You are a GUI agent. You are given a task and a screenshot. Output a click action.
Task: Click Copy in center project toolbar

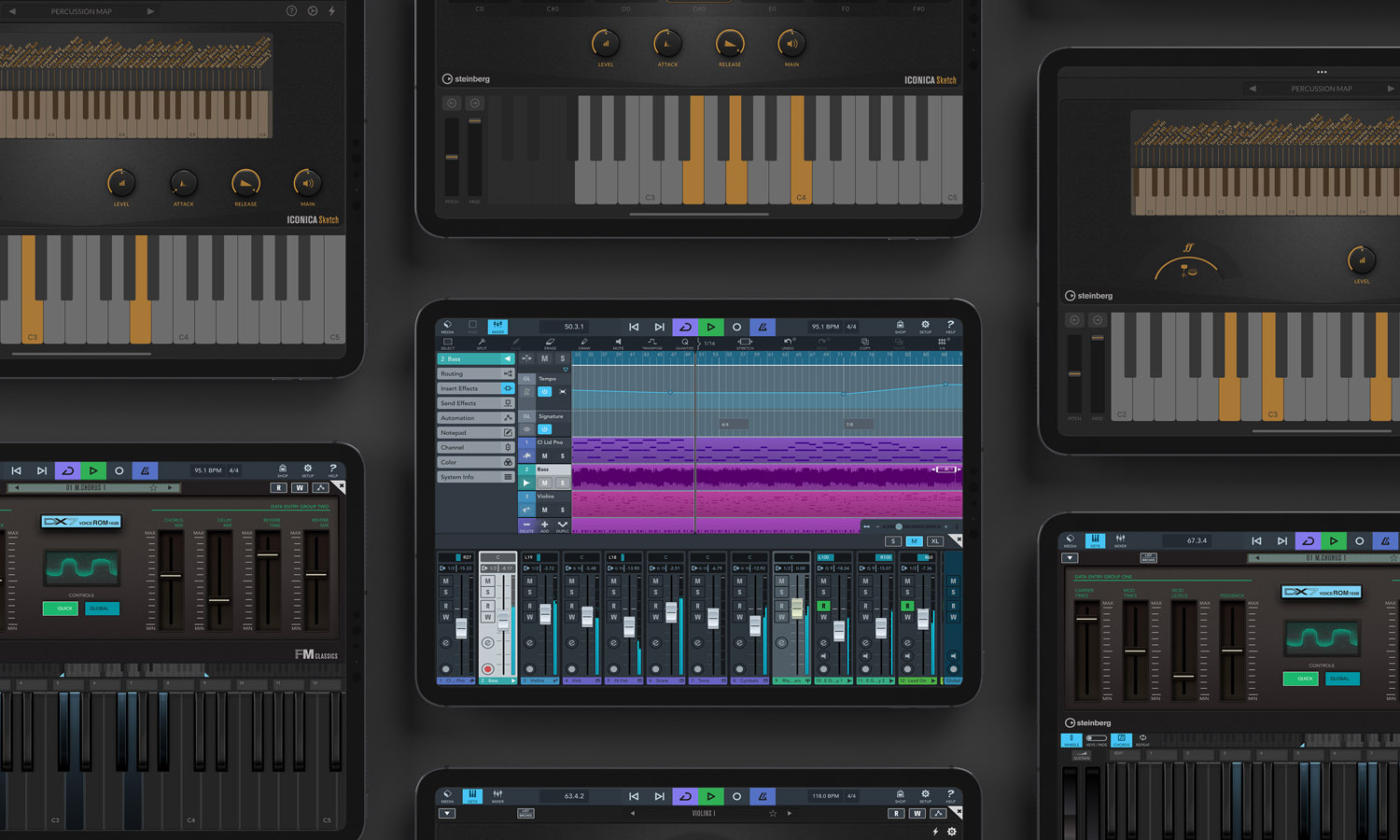[864, 343]
